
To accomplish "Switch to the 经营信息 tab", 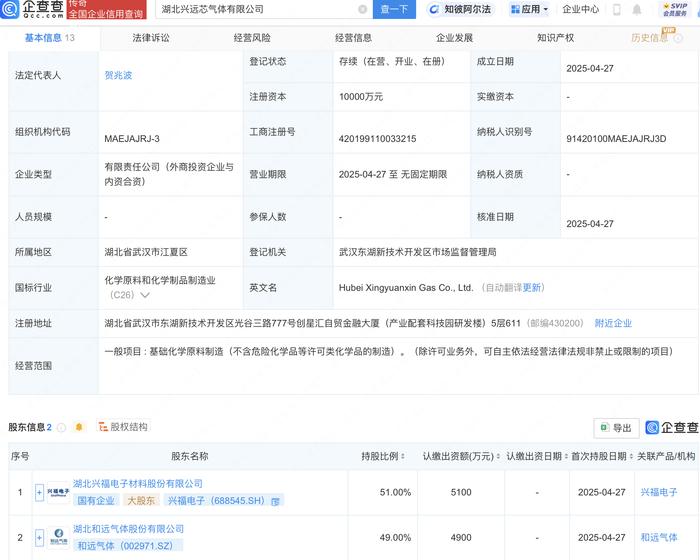I will click(x=353, y=38).
